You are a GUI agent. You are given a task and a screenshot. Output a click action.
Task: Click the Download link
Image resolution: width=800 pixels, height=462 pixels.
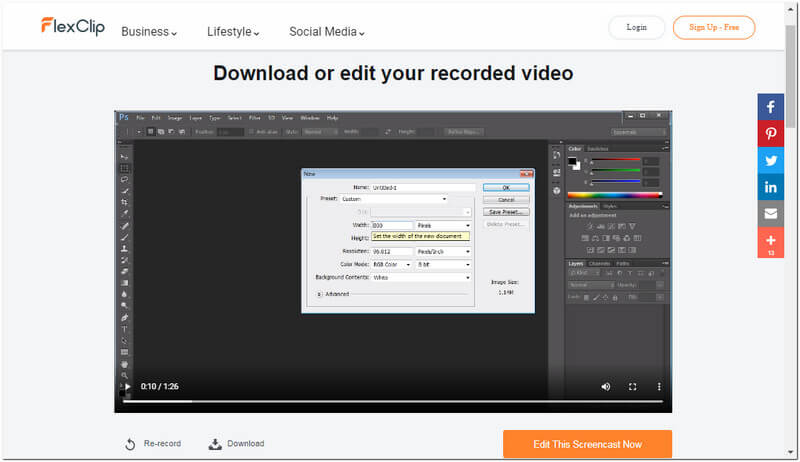[x=236, y=444]
